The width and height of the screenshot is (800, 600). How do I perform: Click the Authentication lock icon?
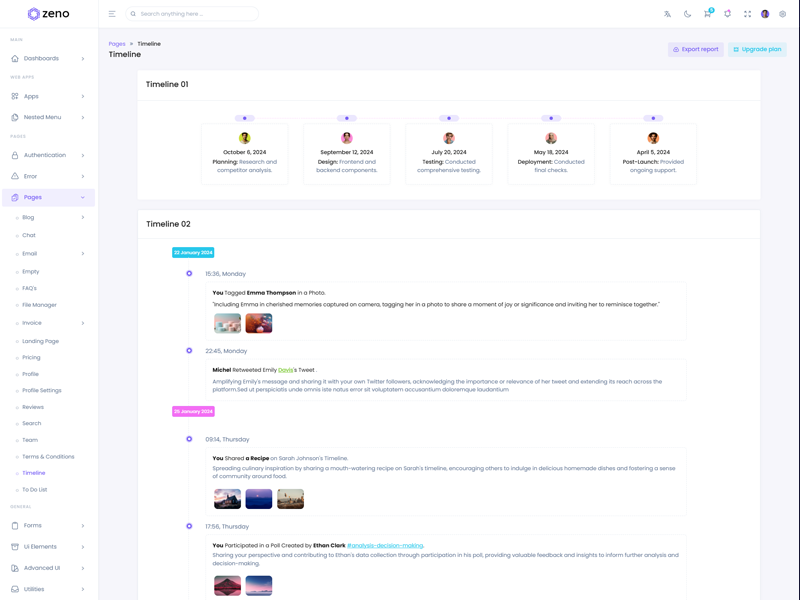[15, 155]
